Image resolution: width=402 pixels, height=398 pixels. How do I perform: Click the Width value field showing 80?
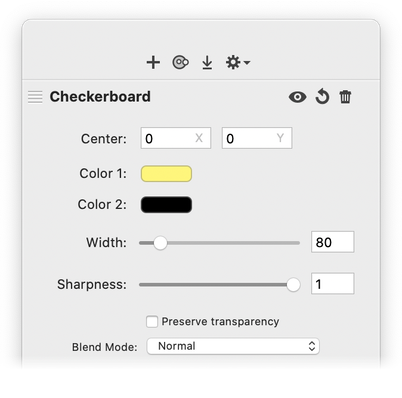click(x=333, y=242)
